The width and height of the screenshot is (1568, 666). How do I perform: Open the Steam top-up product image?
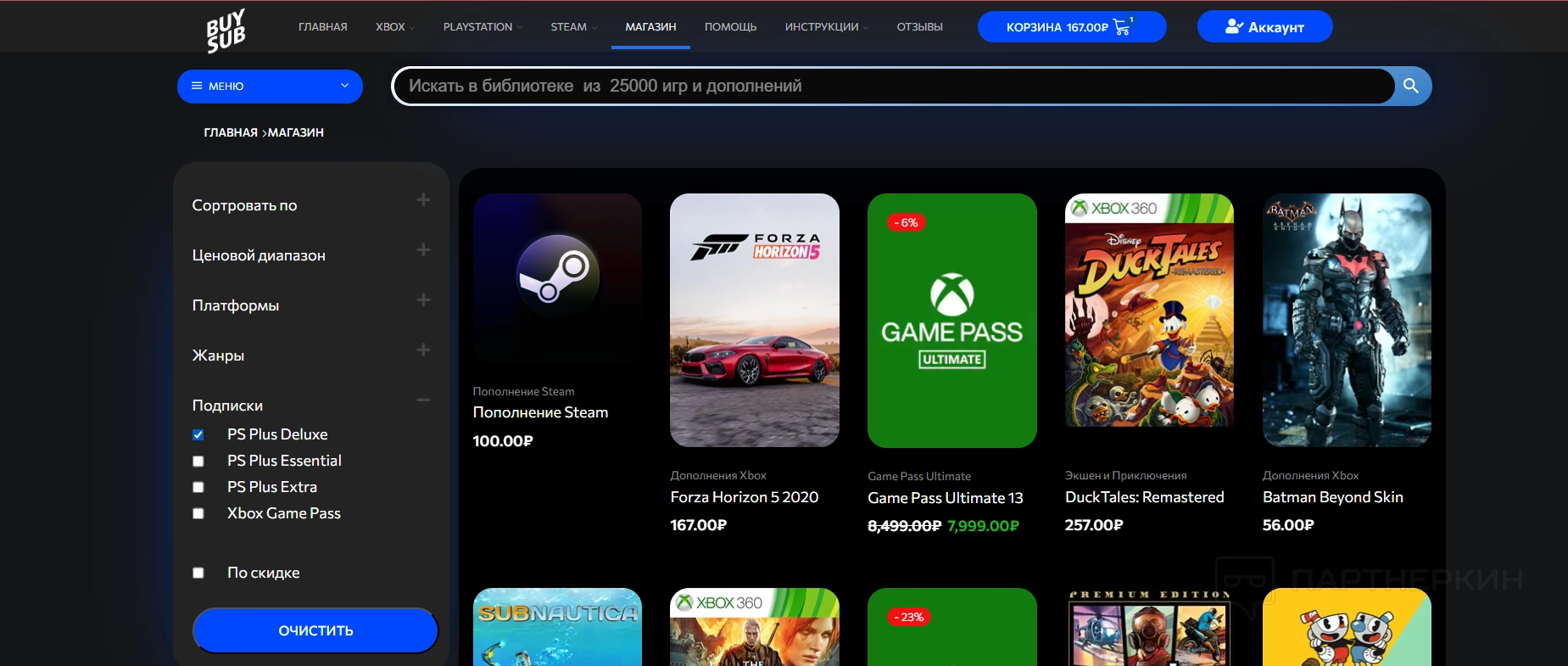tap(557, 279)
